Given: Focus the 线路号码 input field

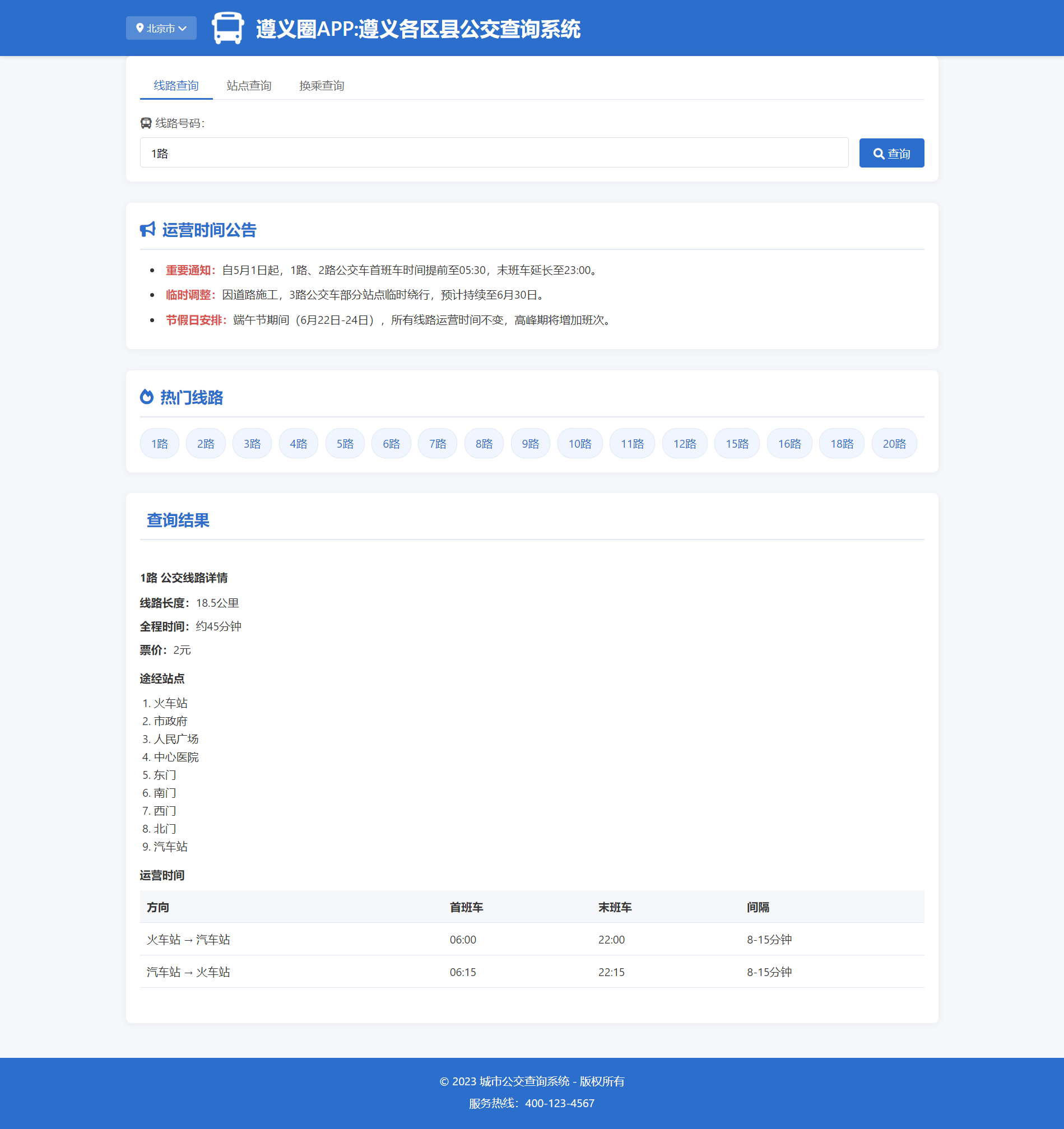Looking at the screenshot, I should [494, 153].
